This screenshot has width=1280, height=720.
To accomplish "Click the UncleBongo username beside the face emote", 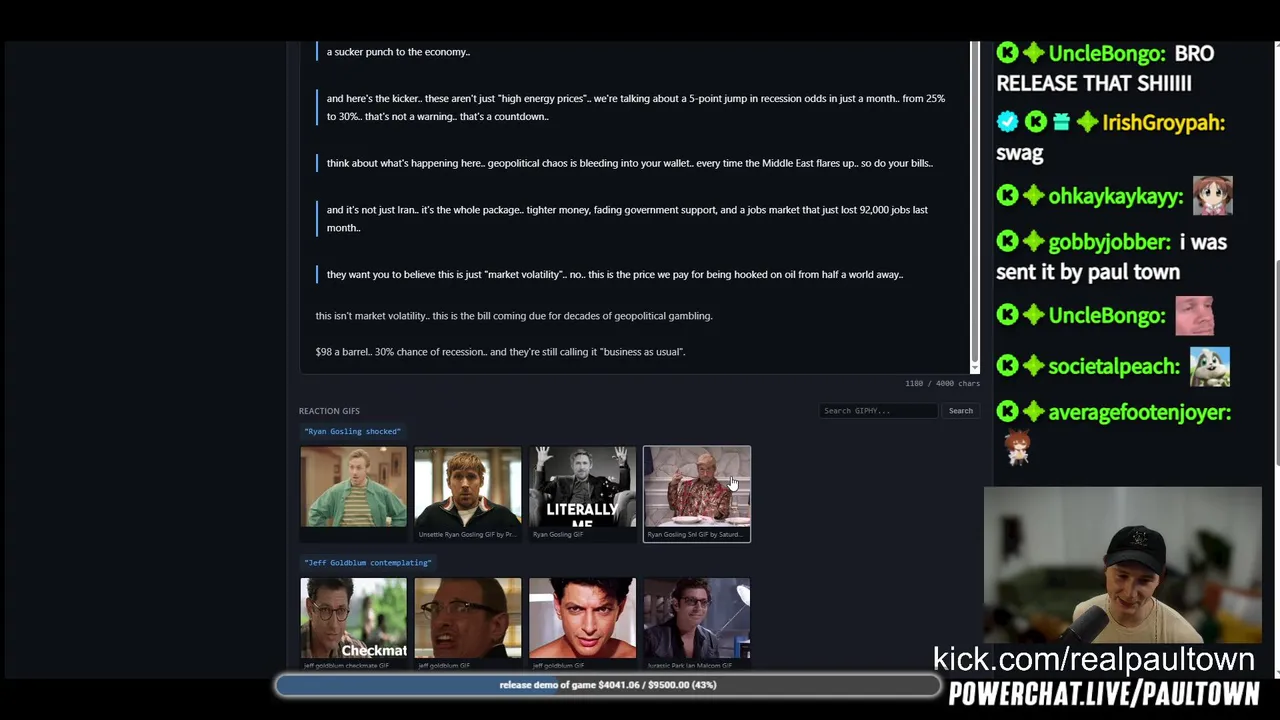I will (x=1107, y=316).
